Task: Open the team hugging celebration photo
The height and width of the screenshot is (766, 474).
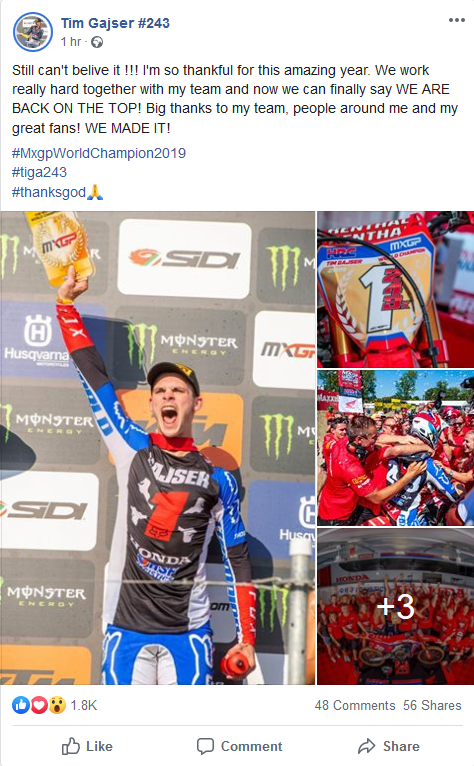Action: click(395, 448)
